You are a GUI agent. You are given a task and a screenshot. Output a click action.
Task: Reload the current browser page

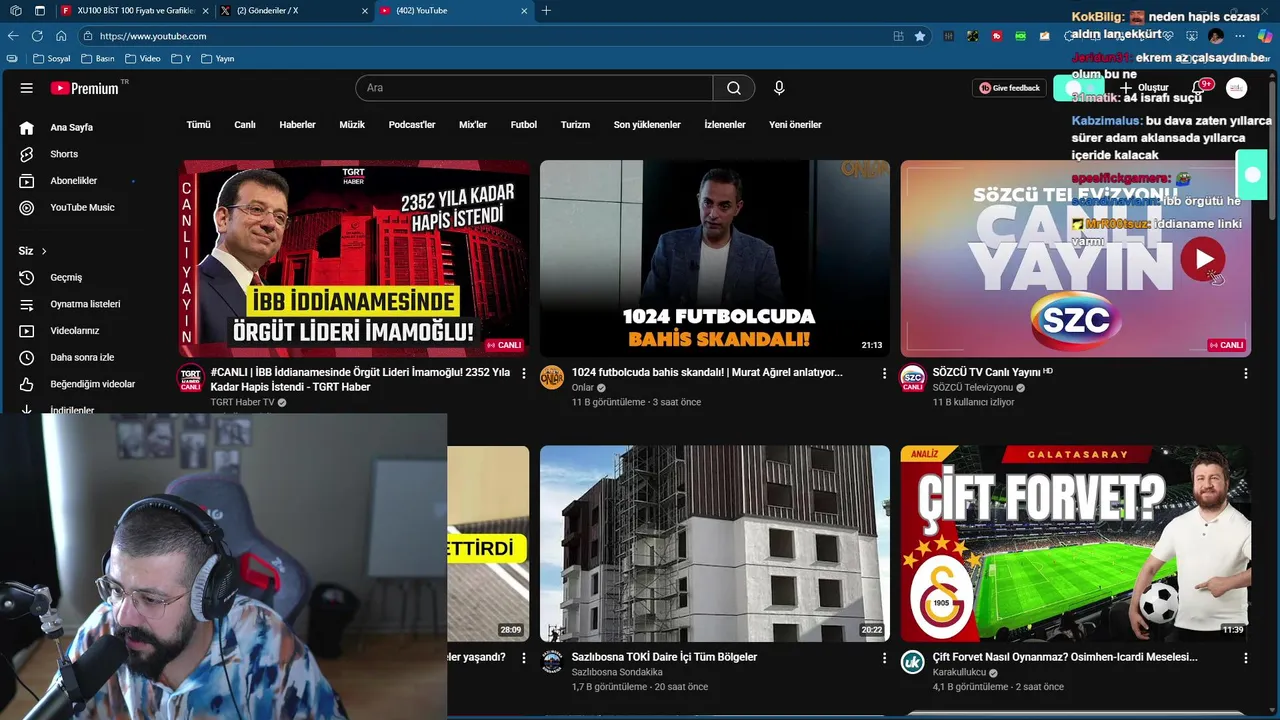[37, 36]
